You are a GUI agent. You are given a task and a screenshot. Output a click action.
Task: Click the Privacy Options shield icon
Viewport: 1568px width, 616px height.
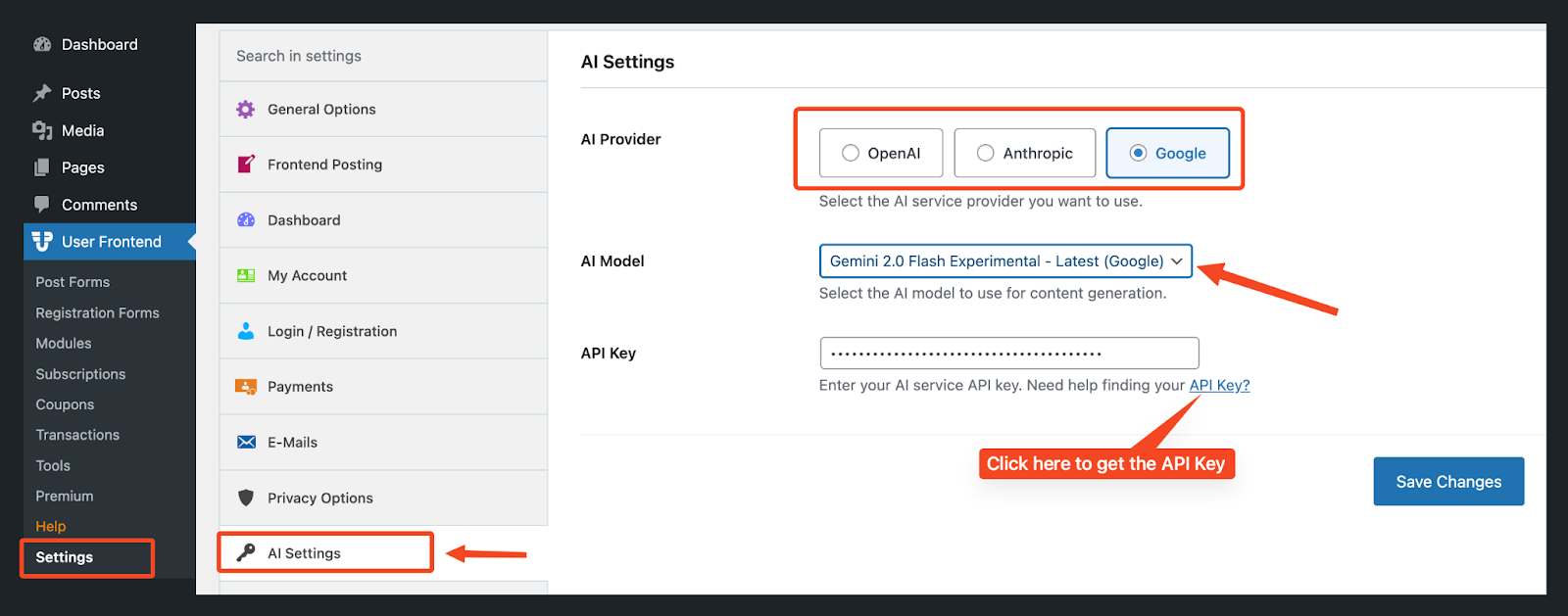tap(246, 498)
